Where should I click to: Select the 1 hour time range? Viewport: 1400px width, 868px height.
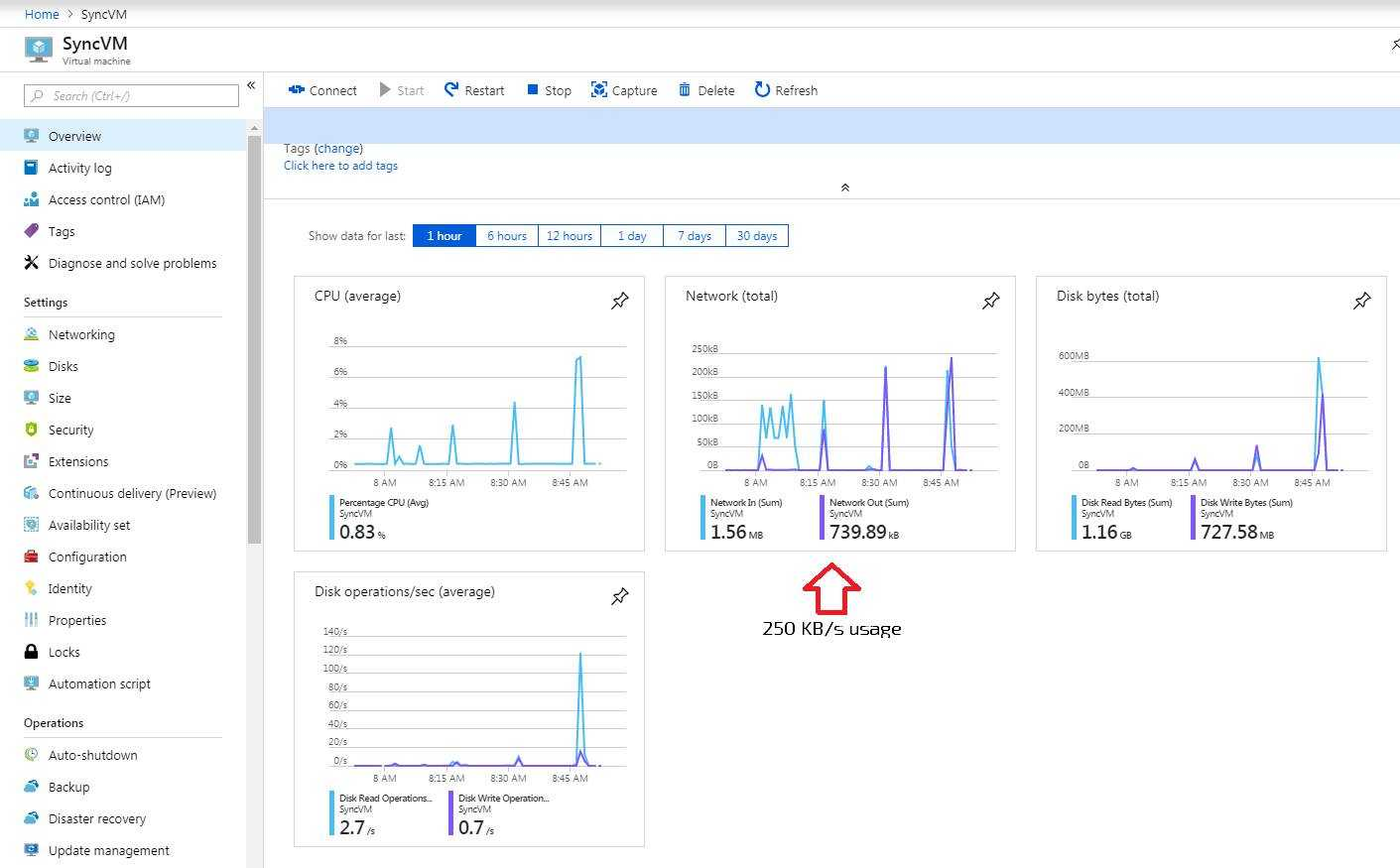445,236
